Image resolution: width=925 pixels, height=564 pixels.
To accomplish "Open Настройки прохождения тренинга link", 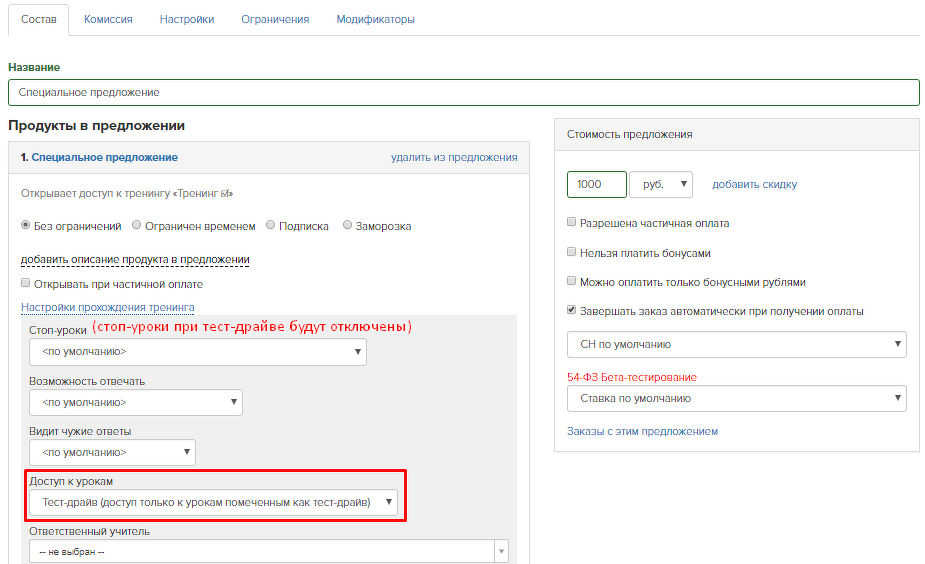I will (107, 307).
